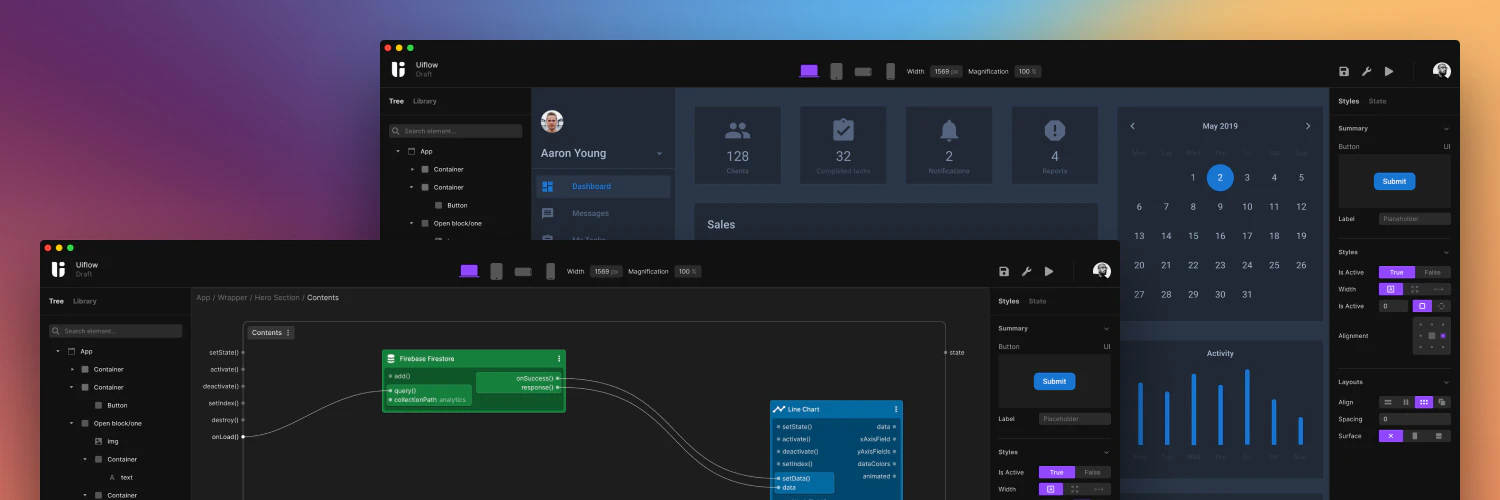This screenshot has width=1500, height=500.
Task: Select tablet portrait preview in front window
Action: tap(496, 271)
